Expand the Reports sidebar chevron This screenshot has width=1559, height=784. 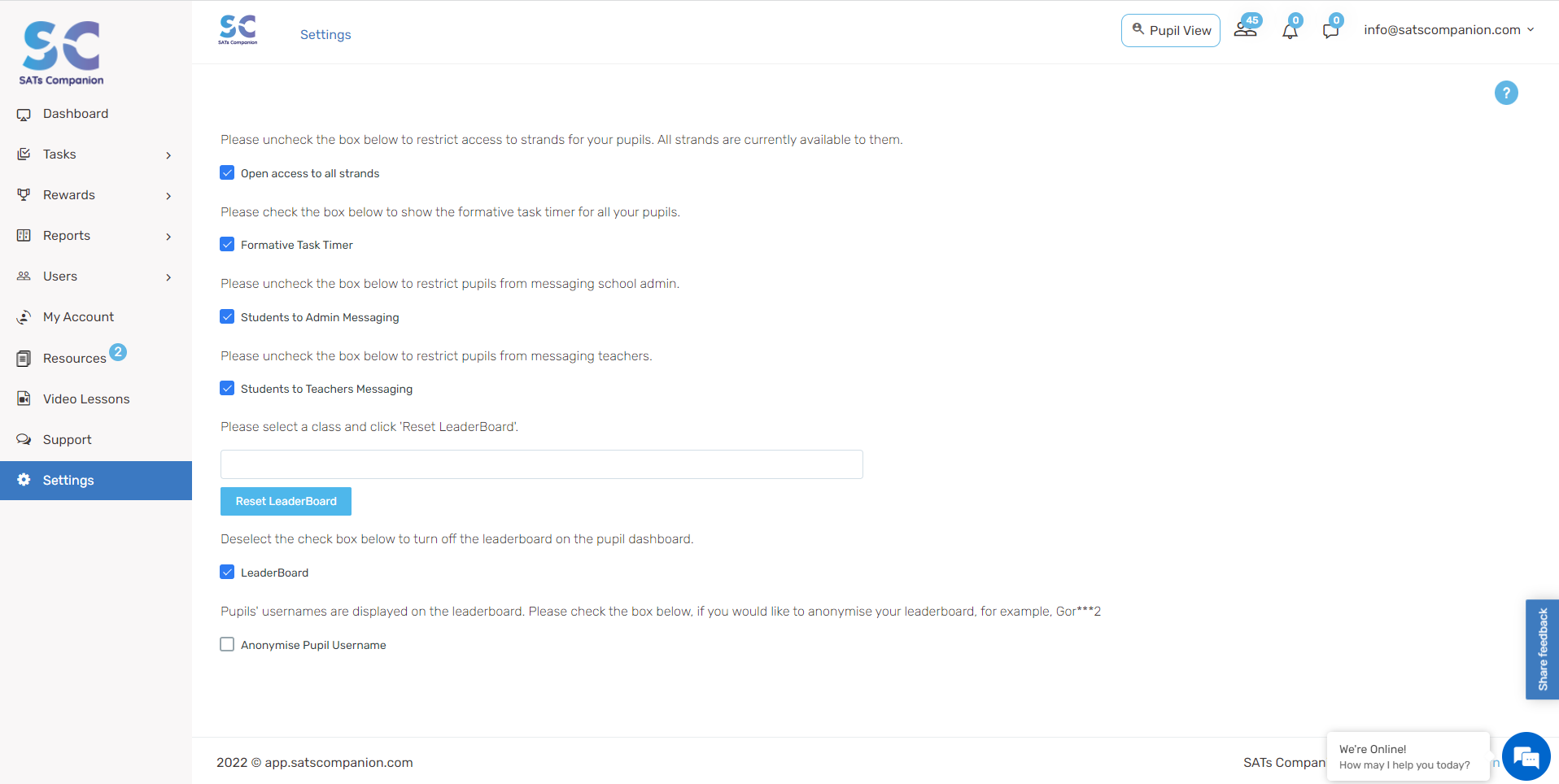click(x=168, y=237)
